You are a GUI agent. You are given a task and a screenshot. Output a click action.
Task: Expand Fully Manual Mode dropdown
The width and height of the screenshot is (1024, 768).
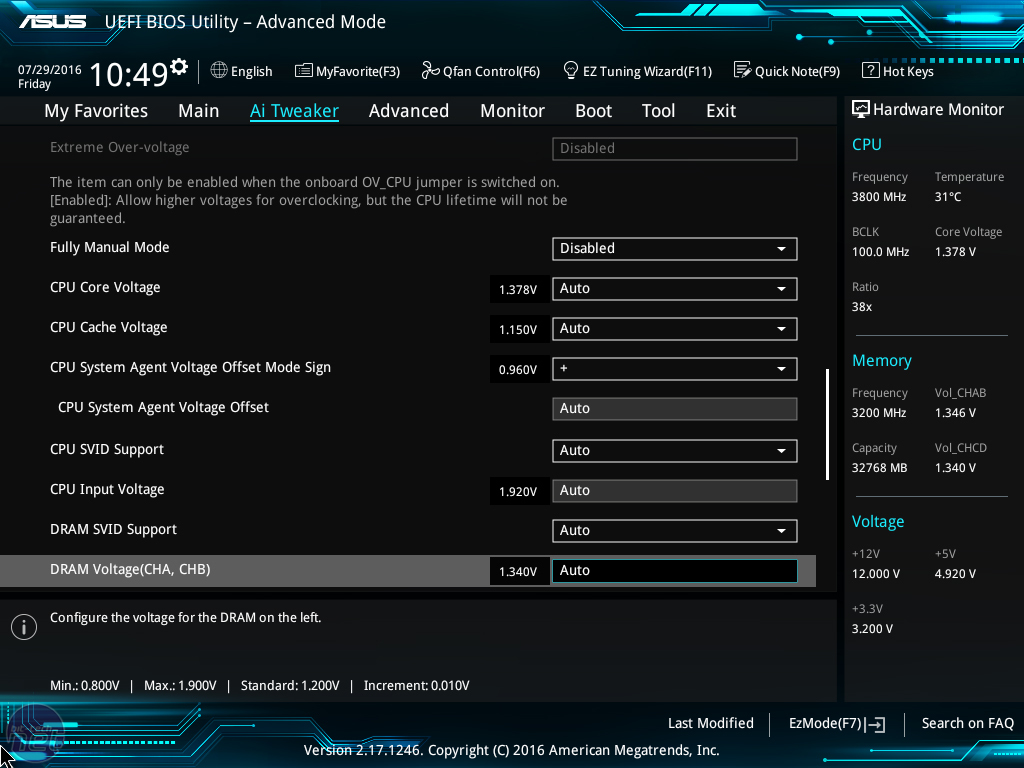pyautogui.click(x=675, y=249)
